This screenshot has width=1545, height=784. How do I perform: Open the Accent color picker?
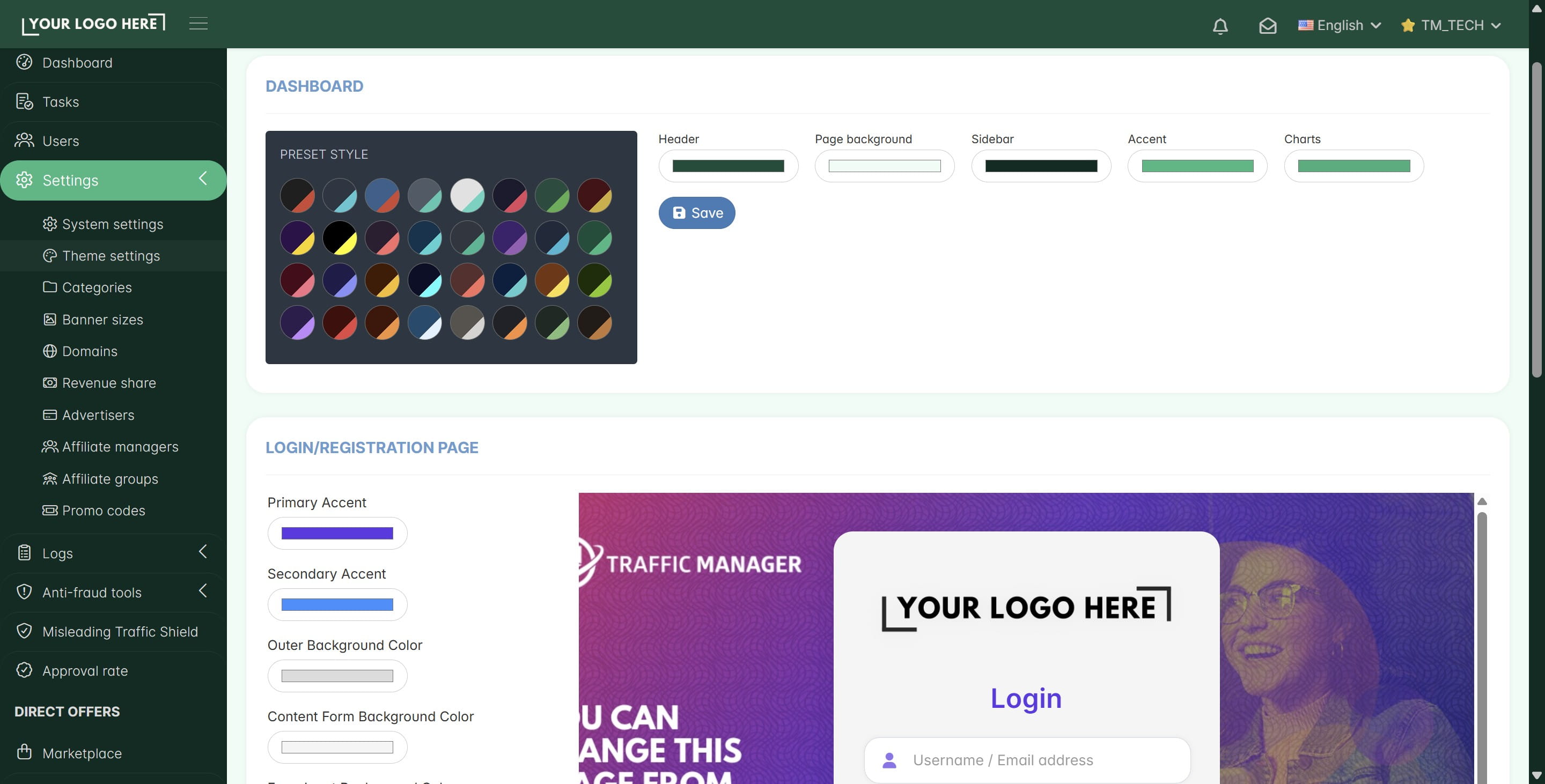pos(1198,166)
